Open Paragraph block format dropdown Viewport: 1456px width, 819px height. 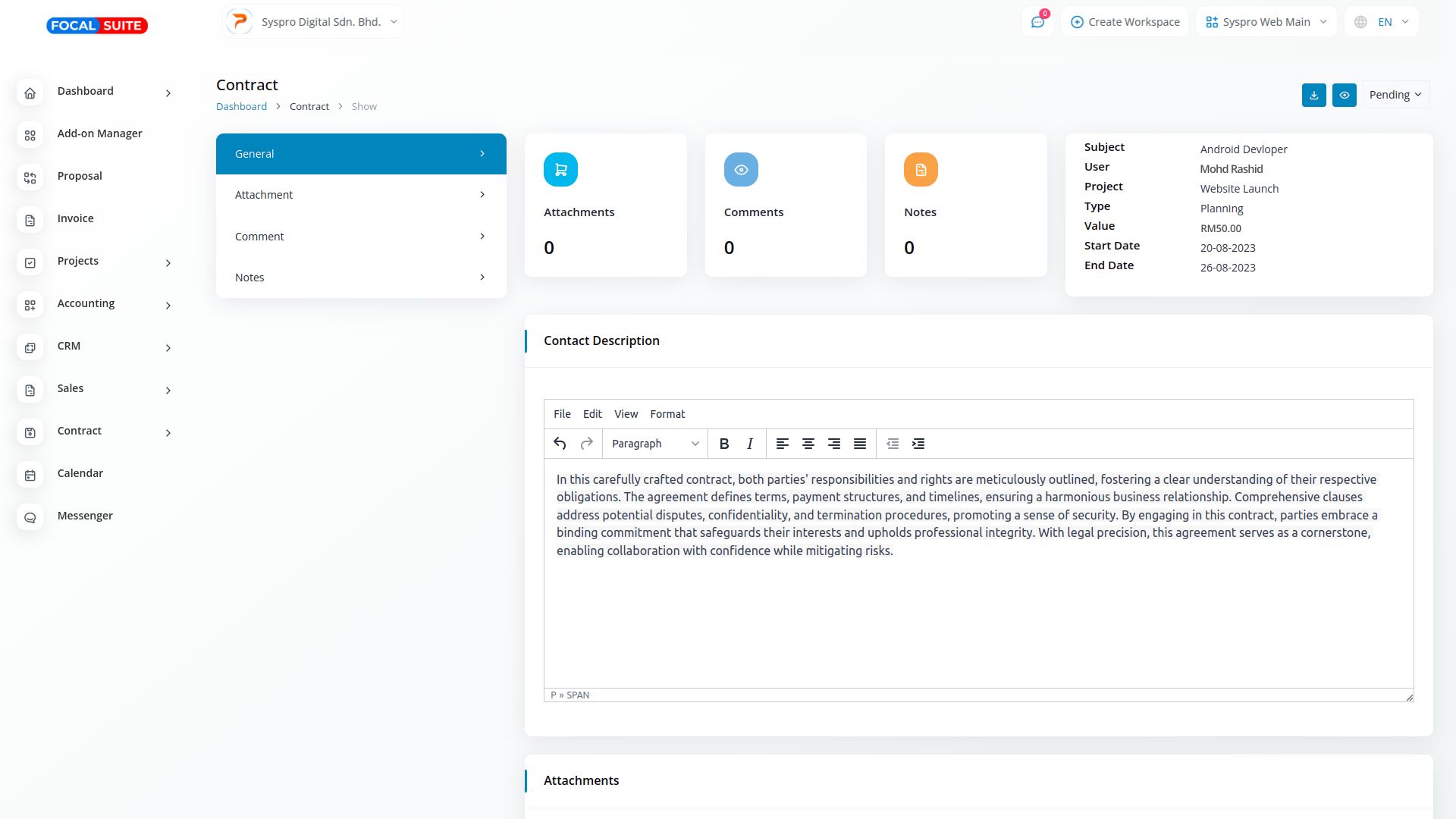point(655,444)
